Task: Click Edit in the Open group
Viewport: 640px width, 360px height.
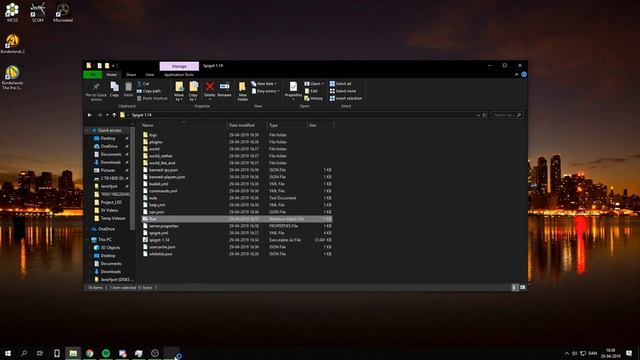Action: tap(311, 91)
